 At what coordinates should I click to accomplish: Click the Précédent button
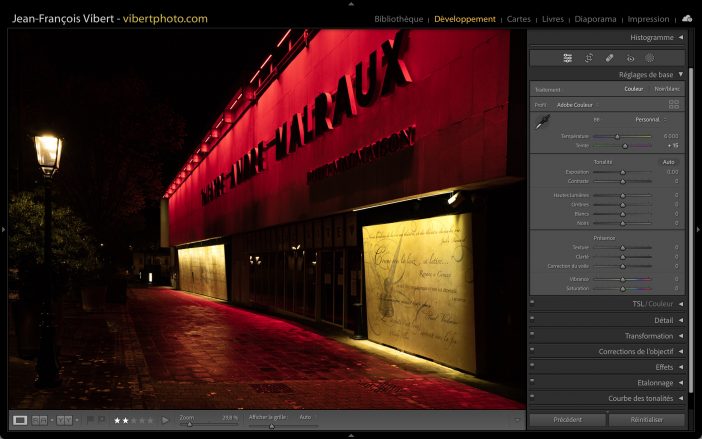pos(567,420)
